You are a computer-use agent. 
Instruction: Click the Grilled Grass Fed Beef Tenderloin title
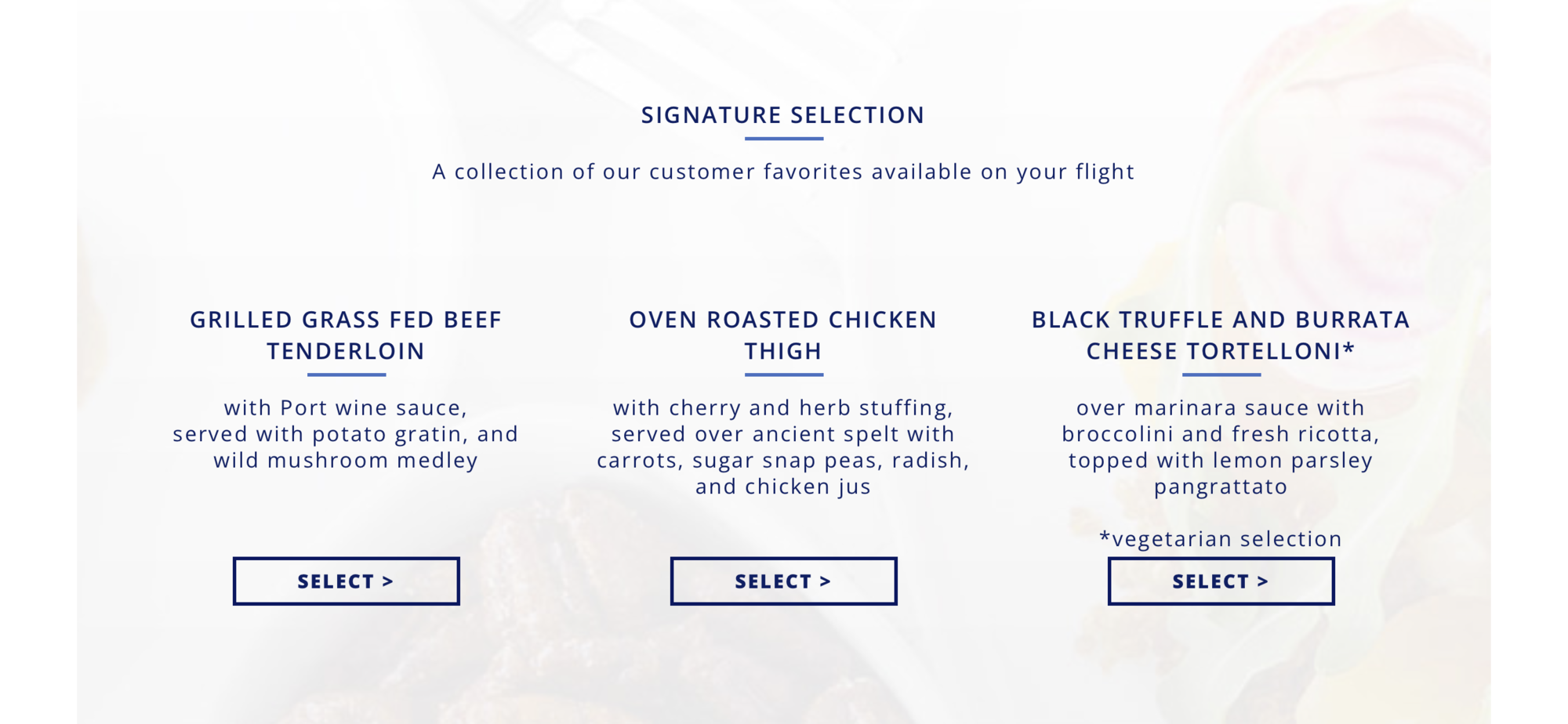[x=346, y=335]
